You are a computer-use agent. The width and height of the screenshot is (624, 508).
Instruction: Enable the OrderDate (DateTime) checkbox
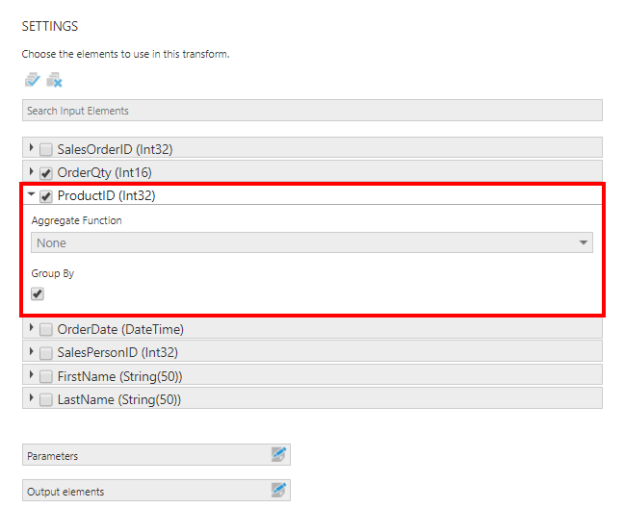[46, 330]
